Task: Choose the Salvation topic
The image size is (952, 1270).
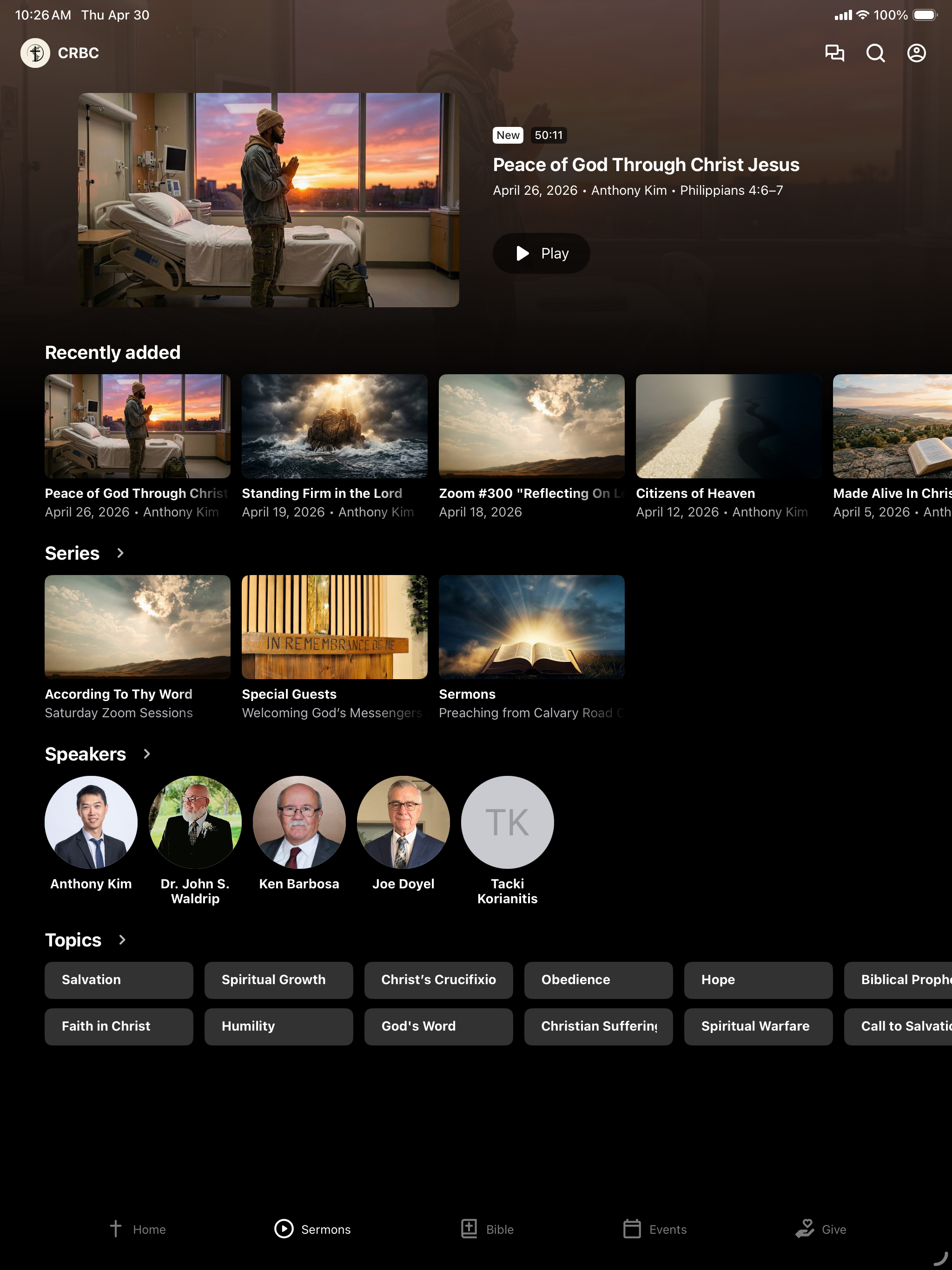Action: coord(119,980)
